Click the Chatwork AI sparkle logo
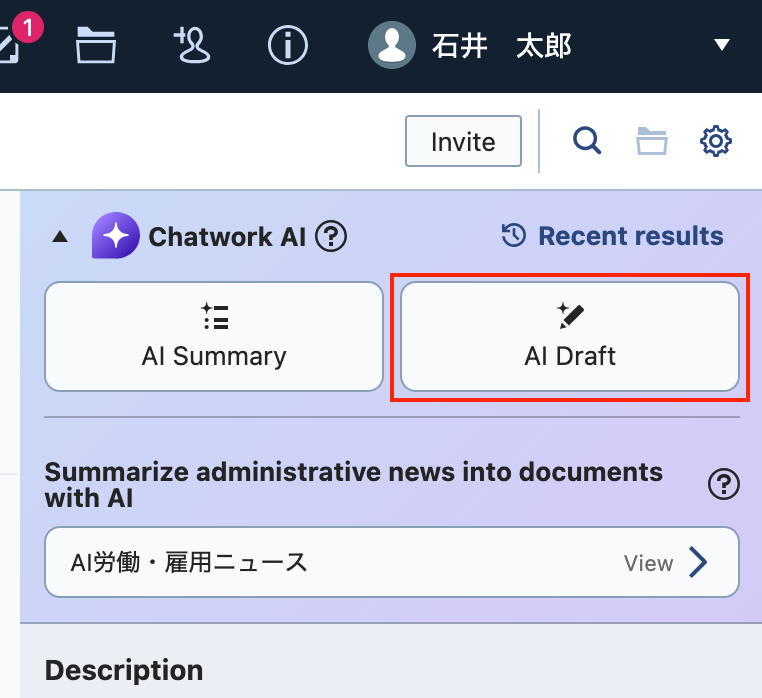The height and width of the screenshot is (698, 762). (x=116, y=235)
